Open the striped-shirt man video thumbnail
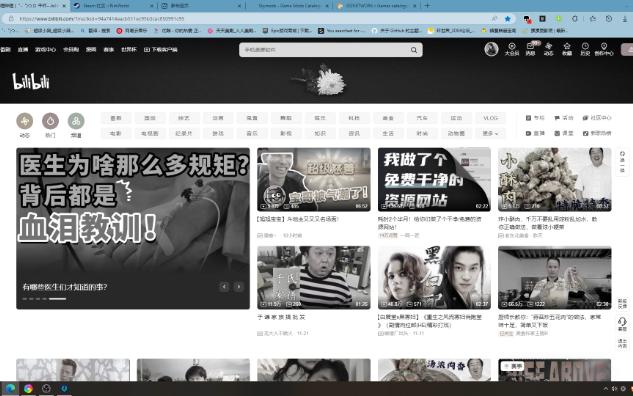The width and height of the screenshot is (633, 396). [x=314, y=278]
